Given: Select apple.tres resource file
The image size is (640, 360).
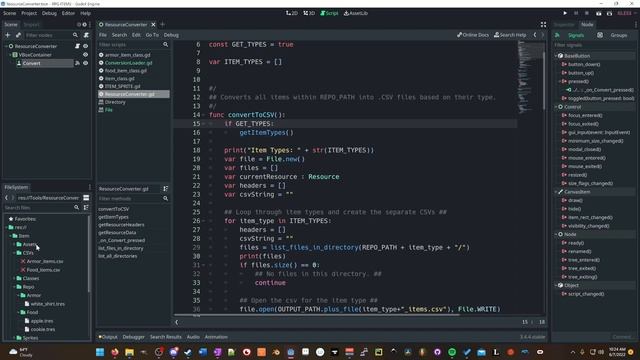Looking at the screenshot, I should 42,321.
